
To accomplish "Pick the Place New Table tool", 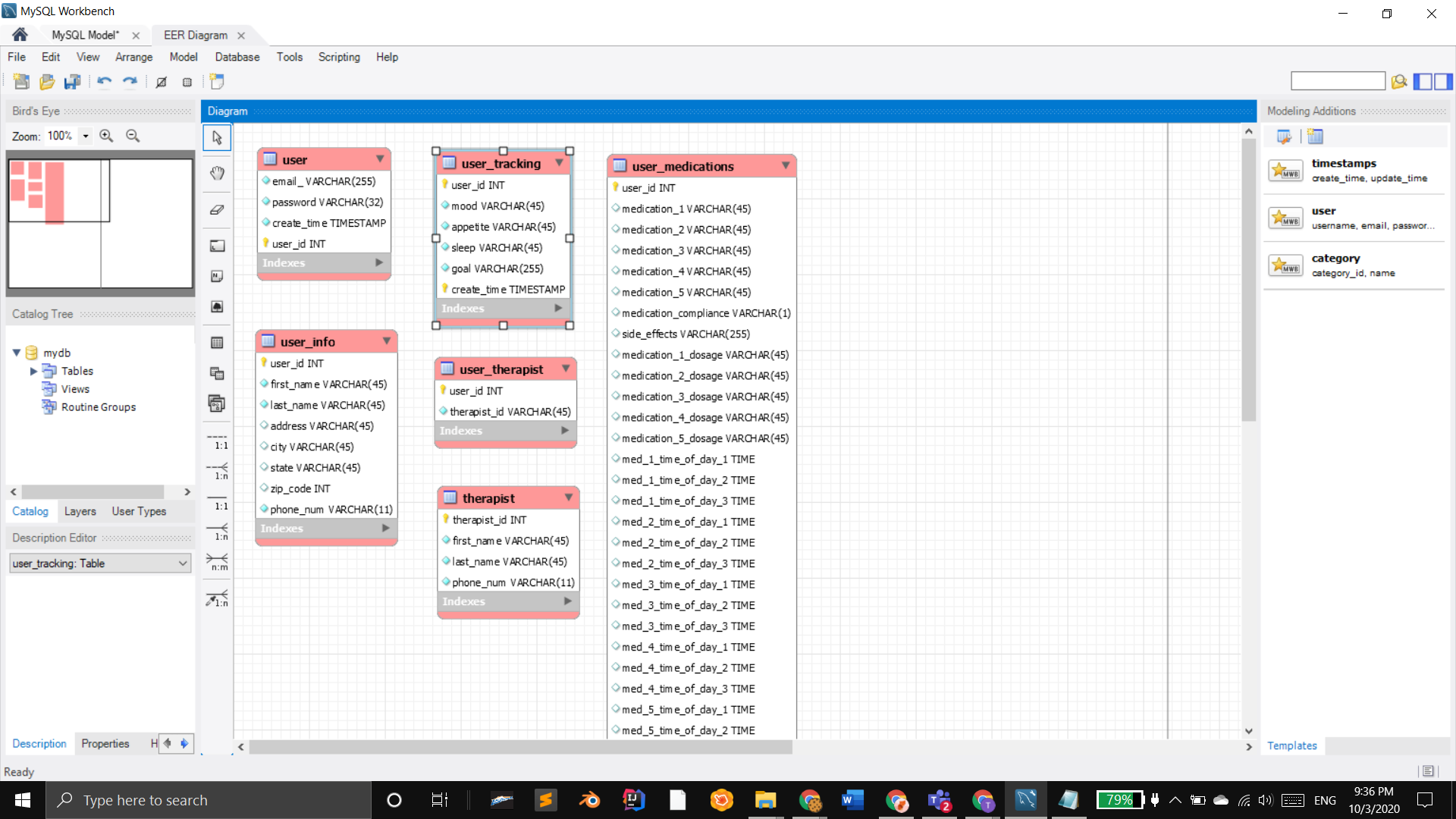I will pos(217,343).
